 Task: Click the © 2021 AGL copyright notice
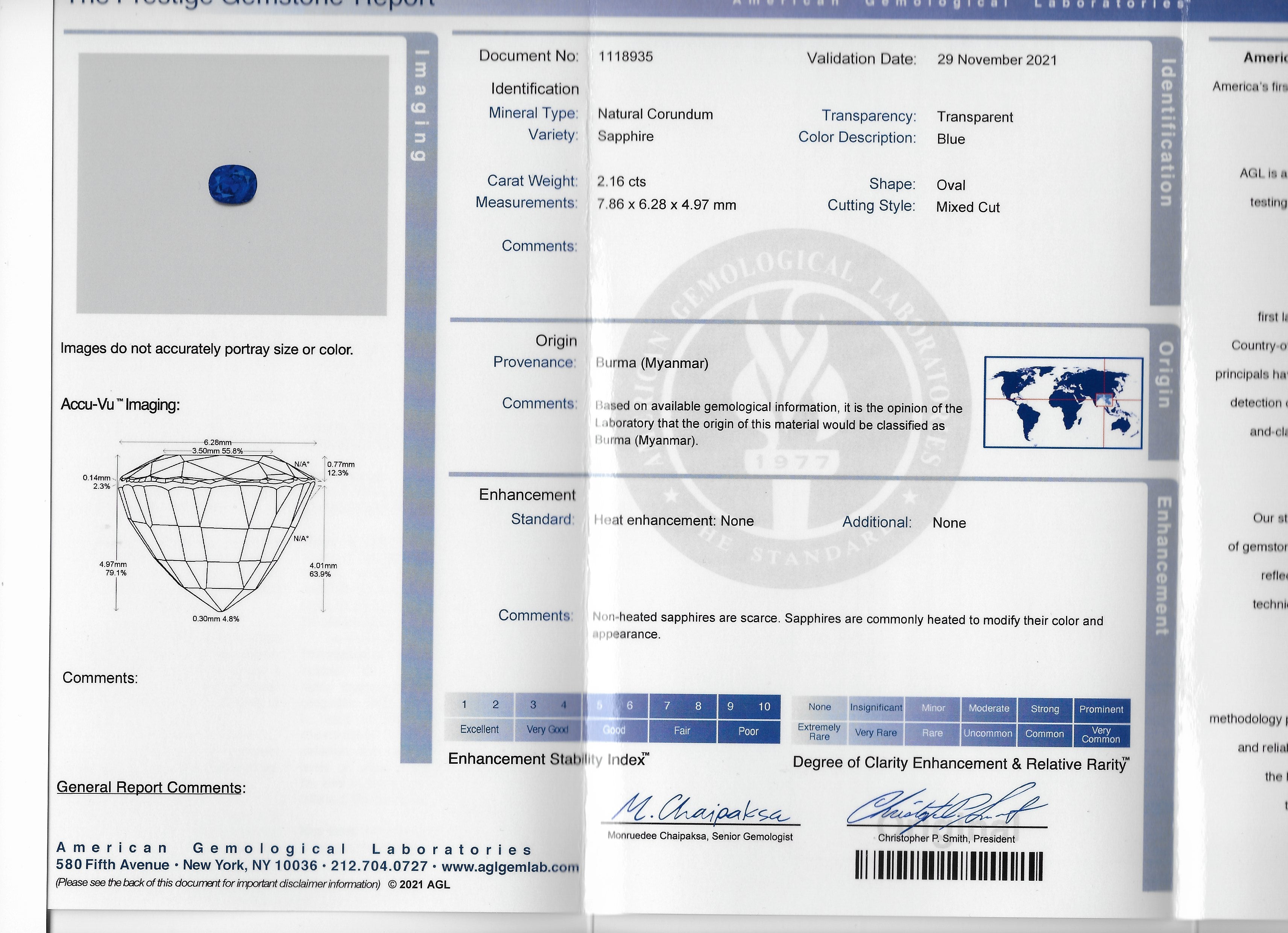click(419, 885)
